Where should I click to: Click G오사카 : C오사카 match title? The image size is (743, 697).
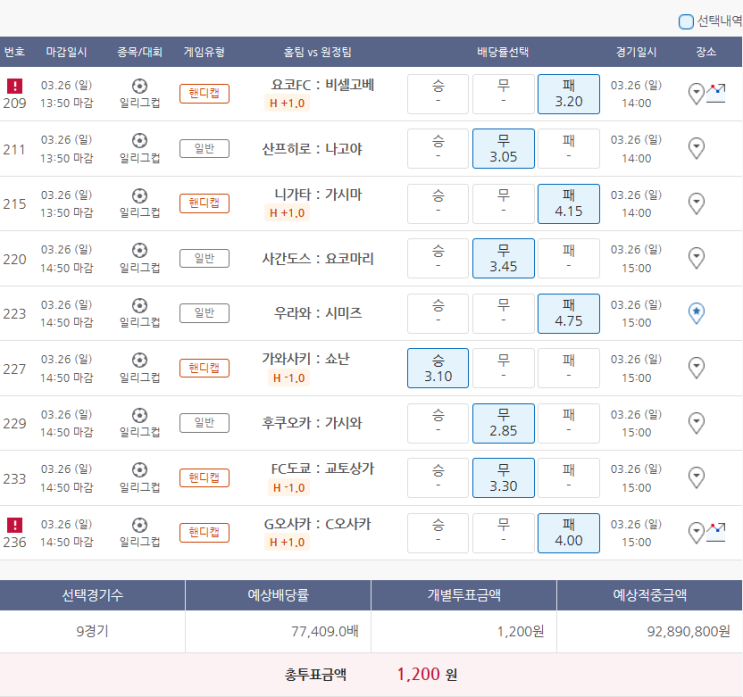317,524
